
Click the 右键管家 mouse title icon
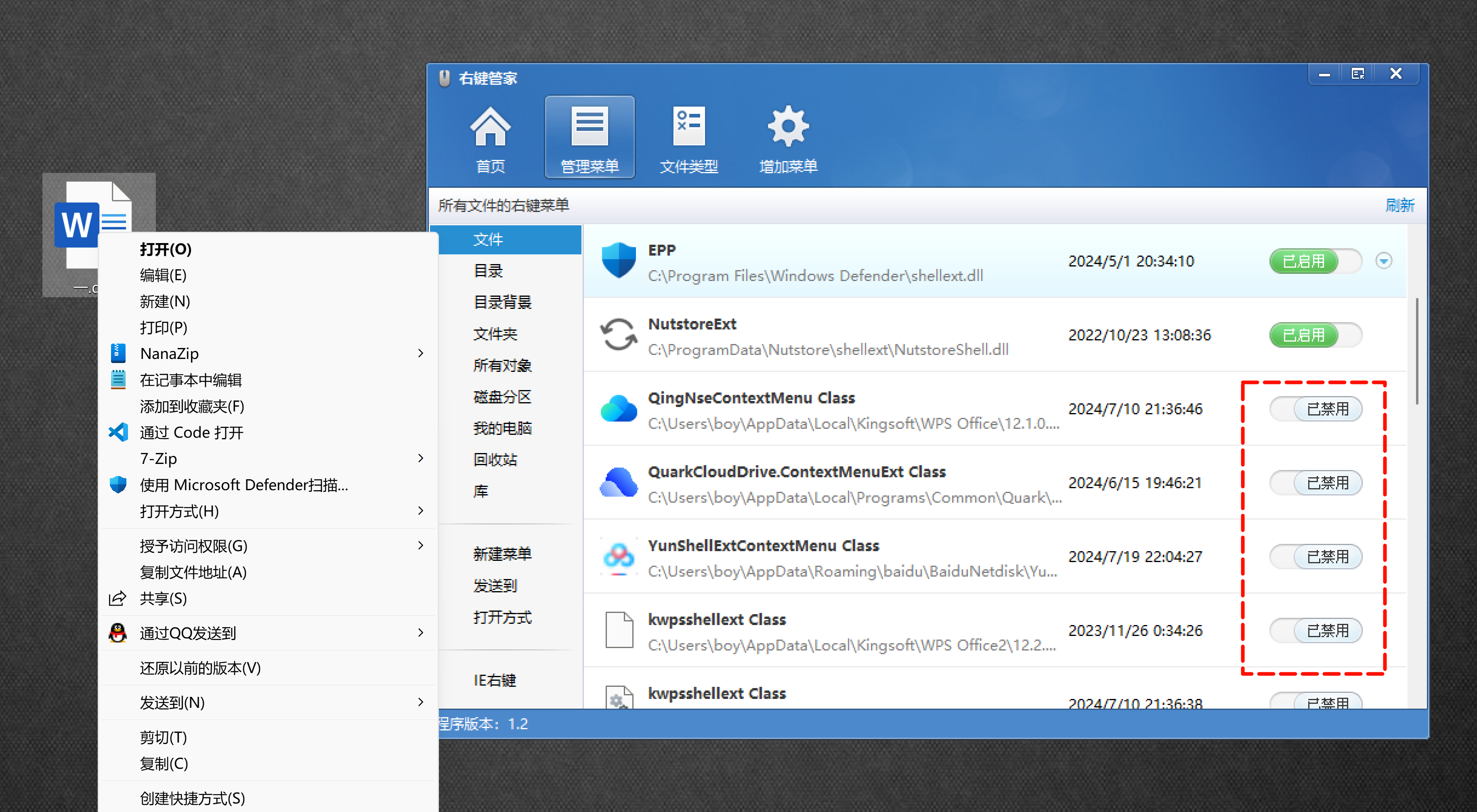[445, 78]
